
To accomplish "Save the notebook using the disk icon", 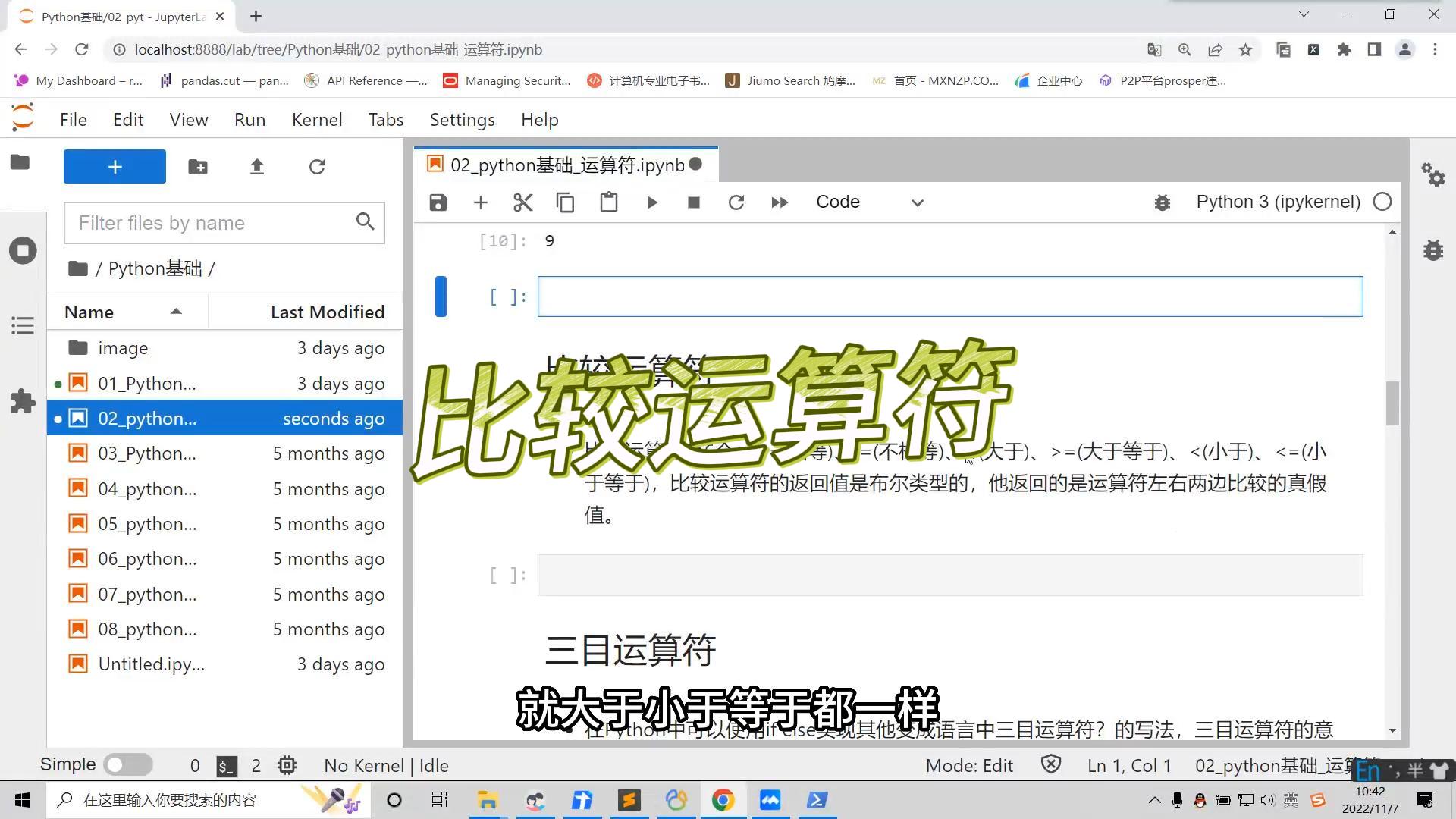I will 438,202.
